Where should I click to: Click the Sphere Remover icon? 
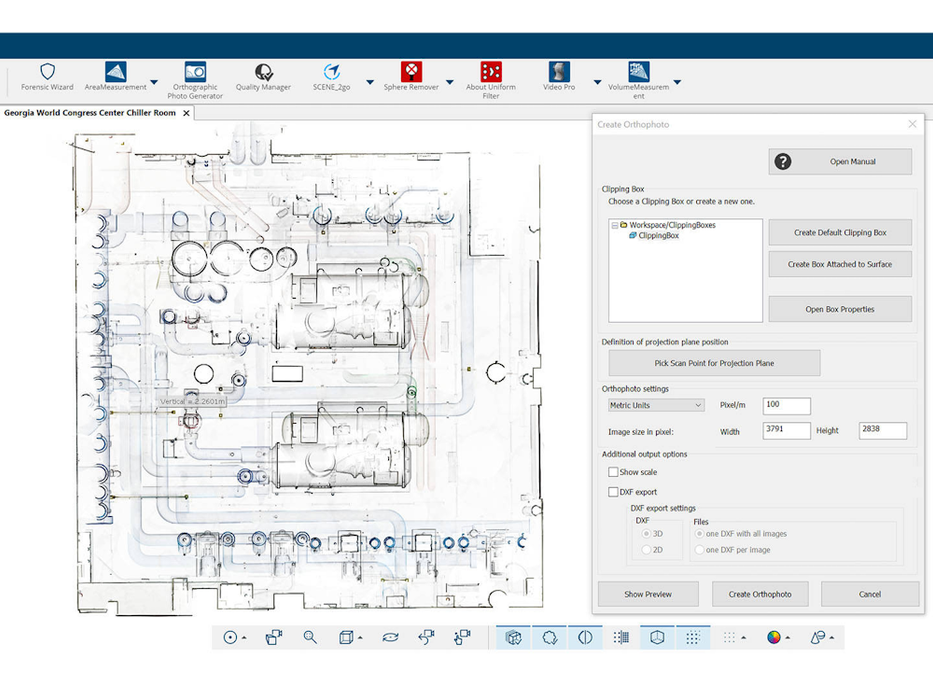pos(411,72)
